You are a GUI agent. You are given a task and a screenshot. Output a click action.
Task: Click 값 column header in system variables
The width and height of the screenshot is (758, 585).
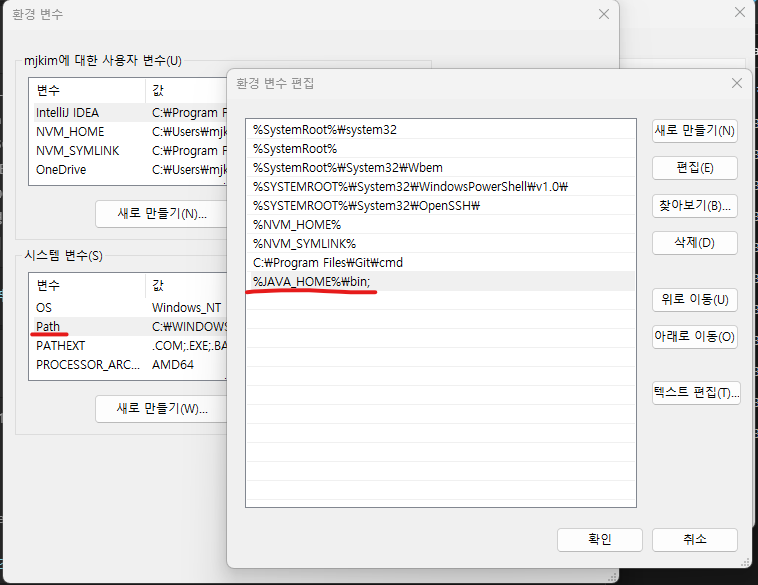point(187,285)
